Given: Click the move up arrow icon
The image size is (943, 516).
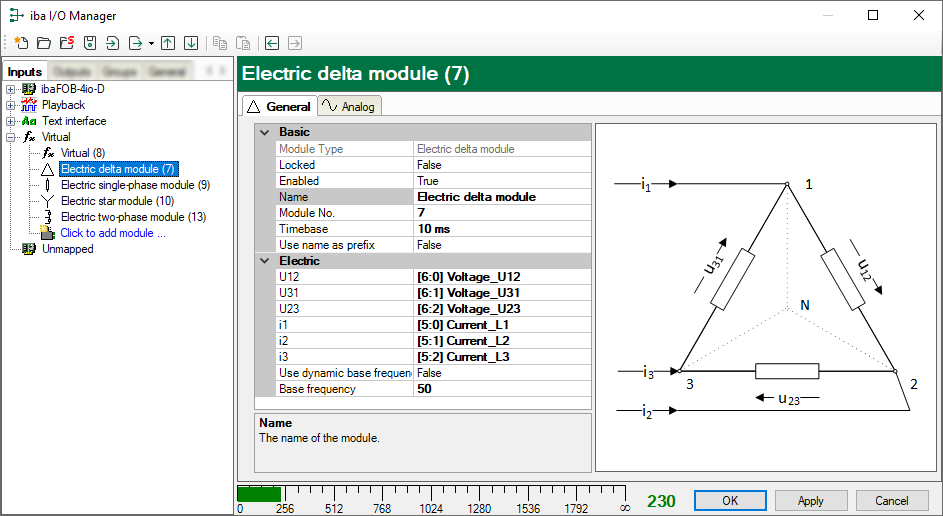Looking at the screenshot, I should tap(168, 43).
